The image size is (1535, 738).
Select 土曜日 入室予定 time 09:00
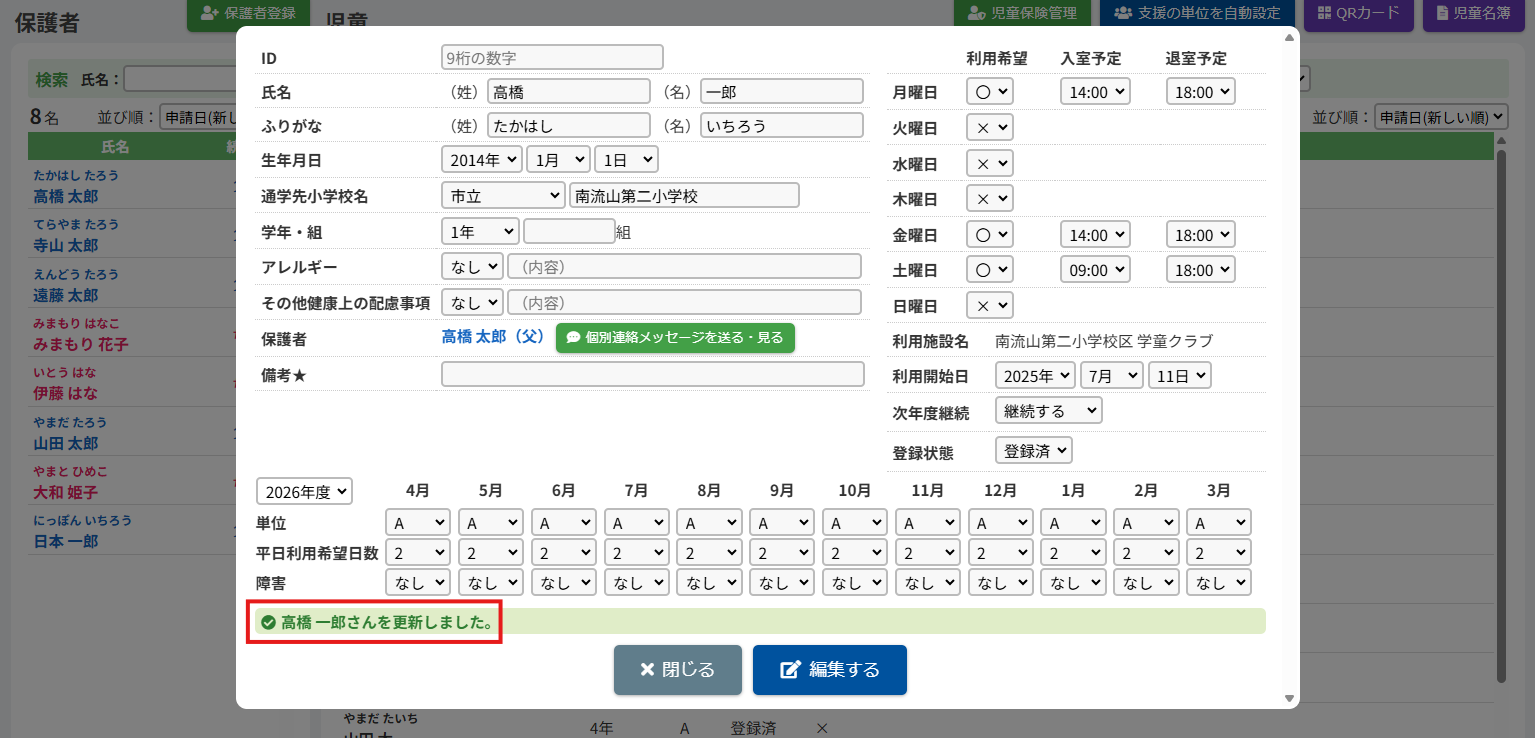pos(1095,270)
